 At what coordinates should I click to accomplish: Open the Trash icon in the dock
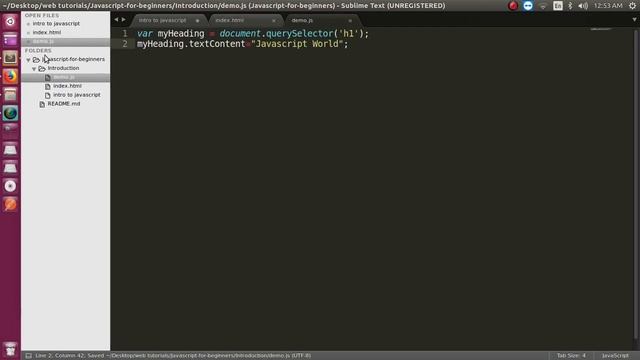pyautogui.click(x=10, y=350)
